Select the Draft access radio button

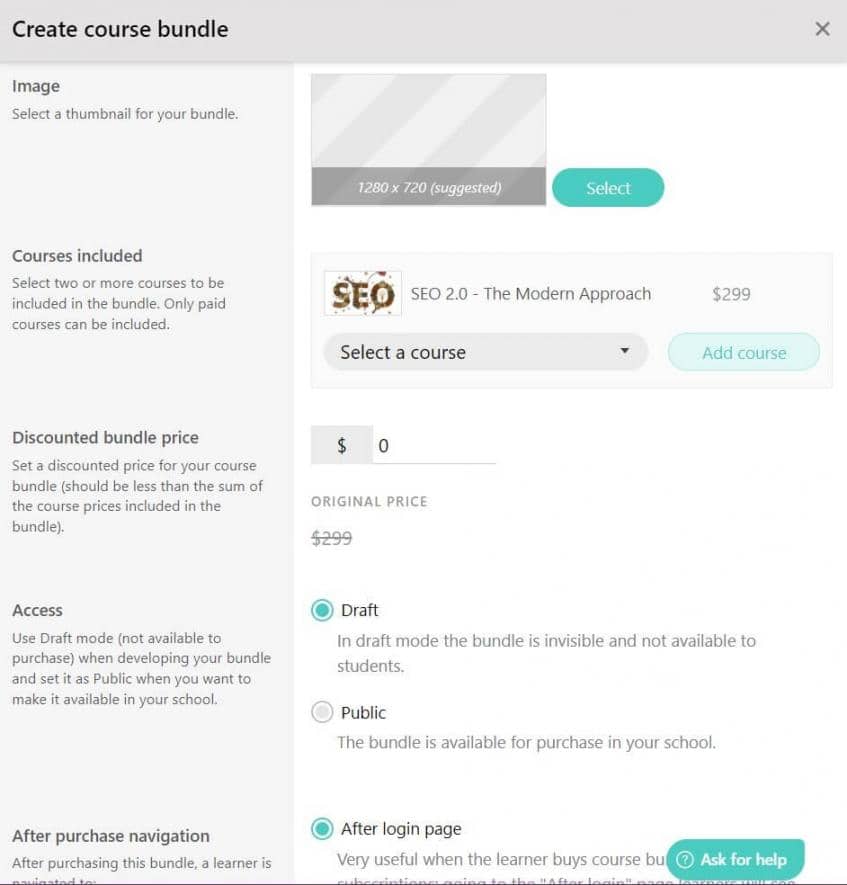click(x=322, y=610)
